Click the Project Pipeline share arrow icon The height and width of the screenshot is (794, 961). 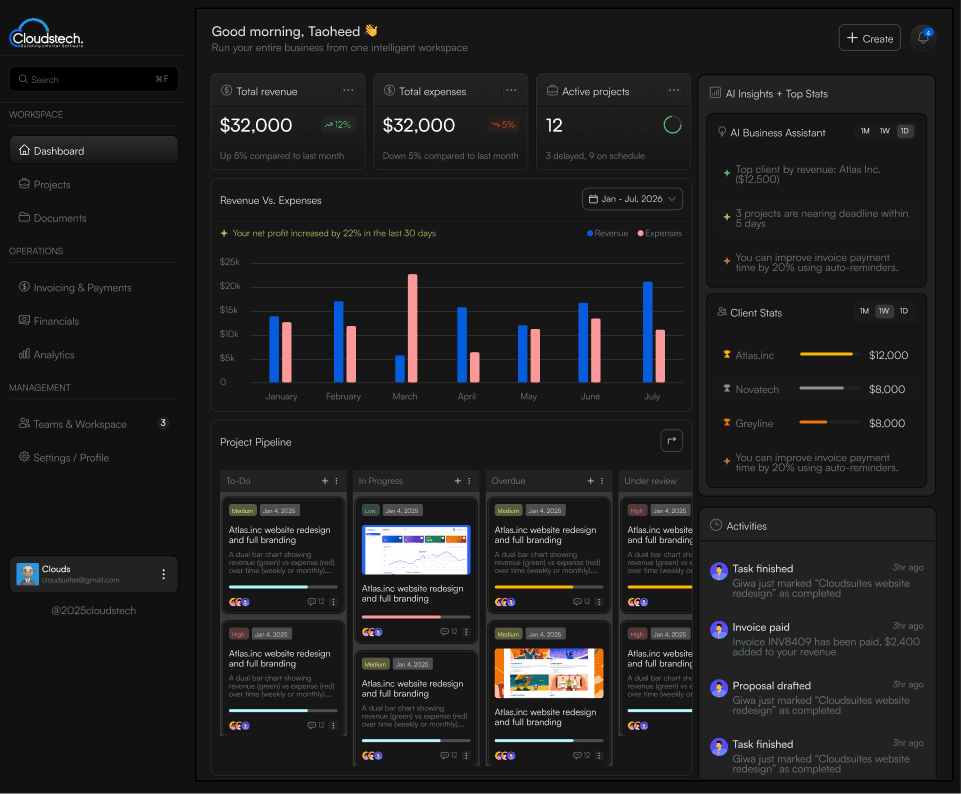point(672,440)
